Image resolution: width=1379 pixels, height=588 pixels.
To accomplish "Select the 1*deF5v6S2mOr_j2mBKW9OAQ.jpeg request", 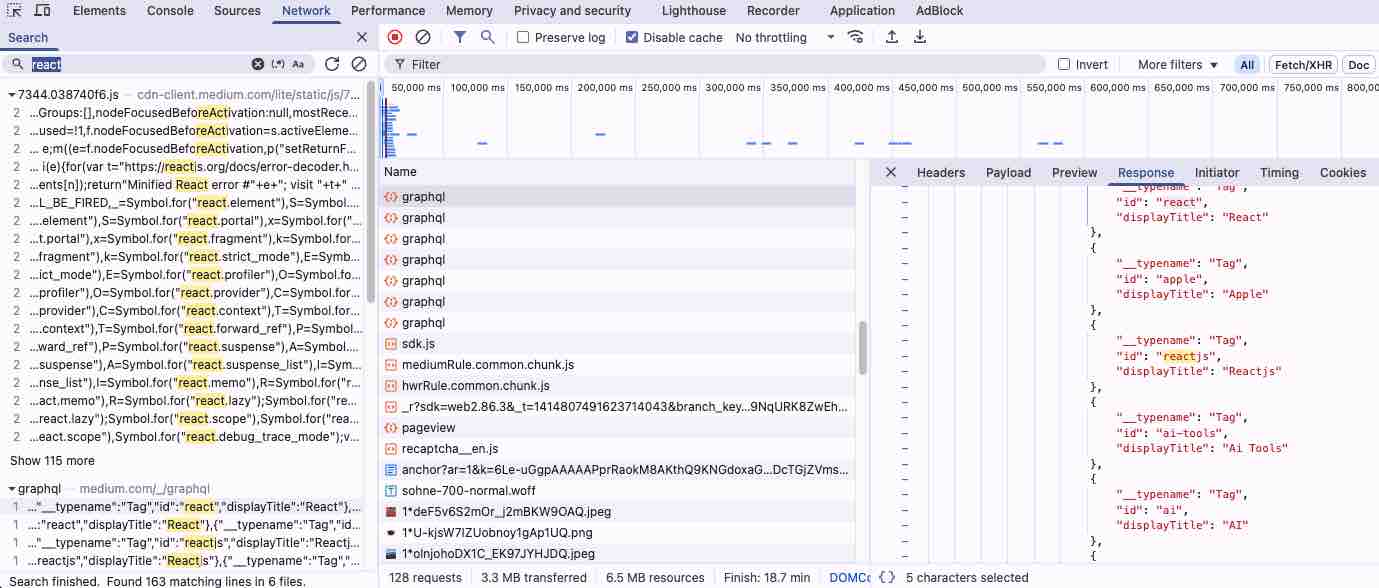I will coord(618,511).
